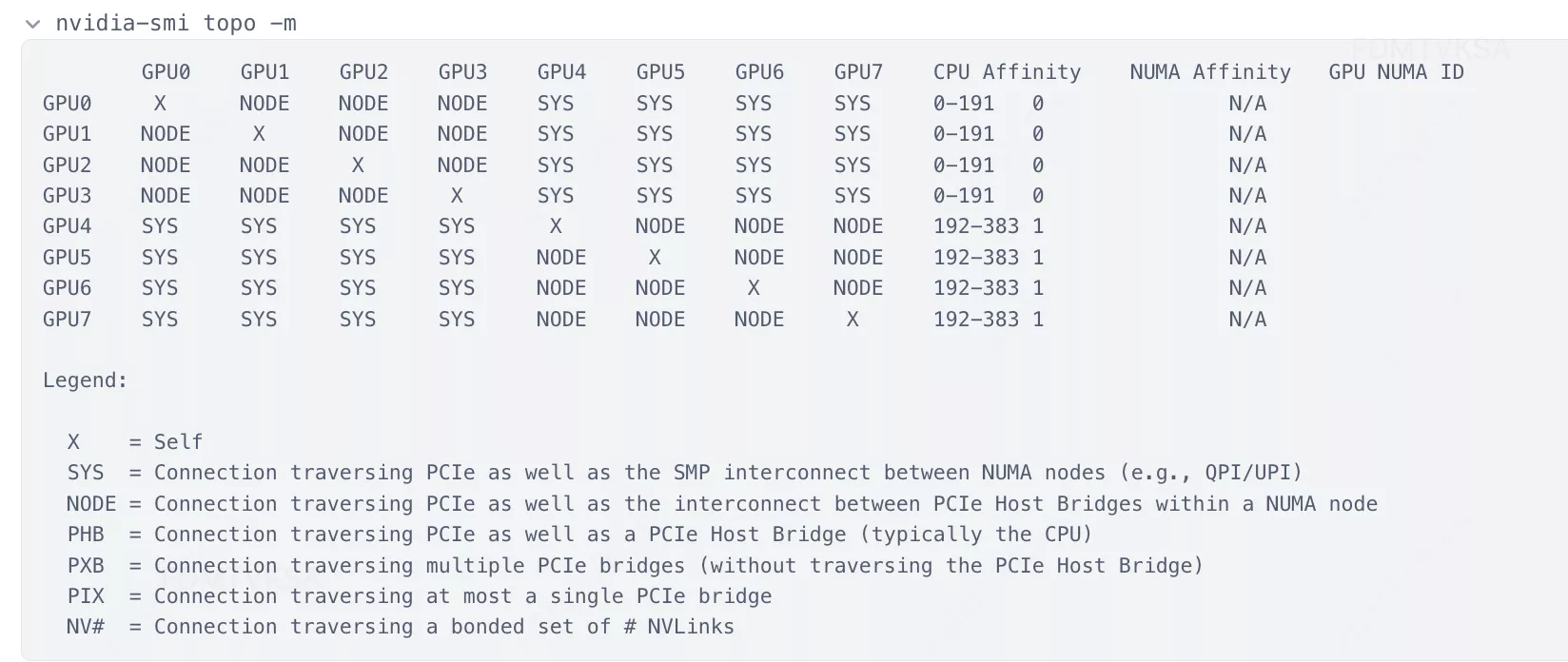
Task: Click the X cell in the GPU3 row
Action: pos(457,196)
